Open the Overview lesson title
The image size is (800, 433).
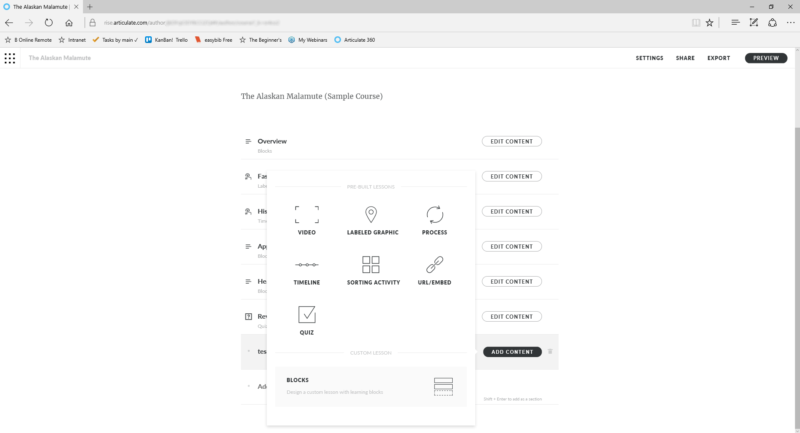pyautogui.click(x=272, y=141)
